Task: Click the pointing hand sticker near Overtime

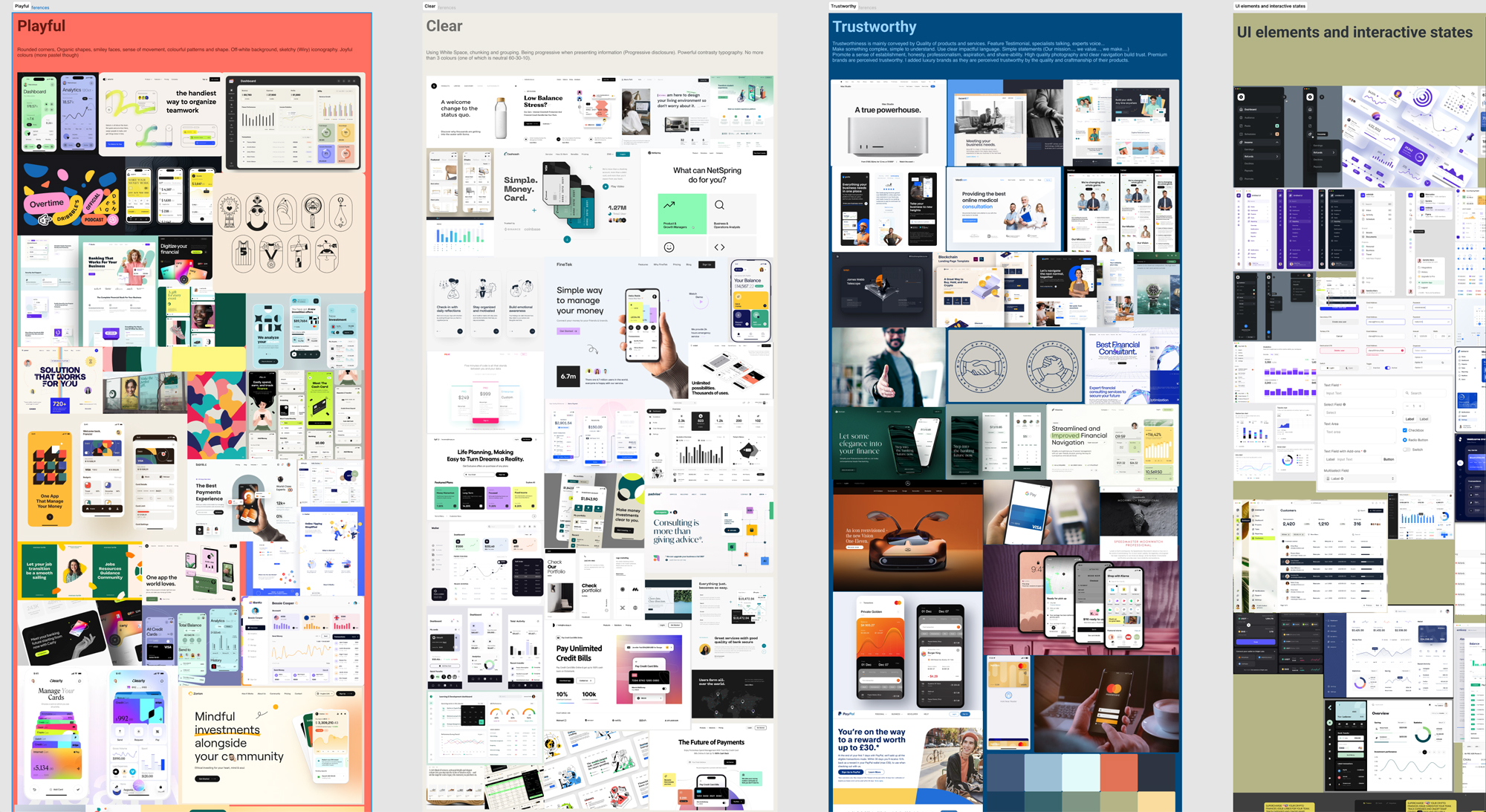Action: point(45,220)
